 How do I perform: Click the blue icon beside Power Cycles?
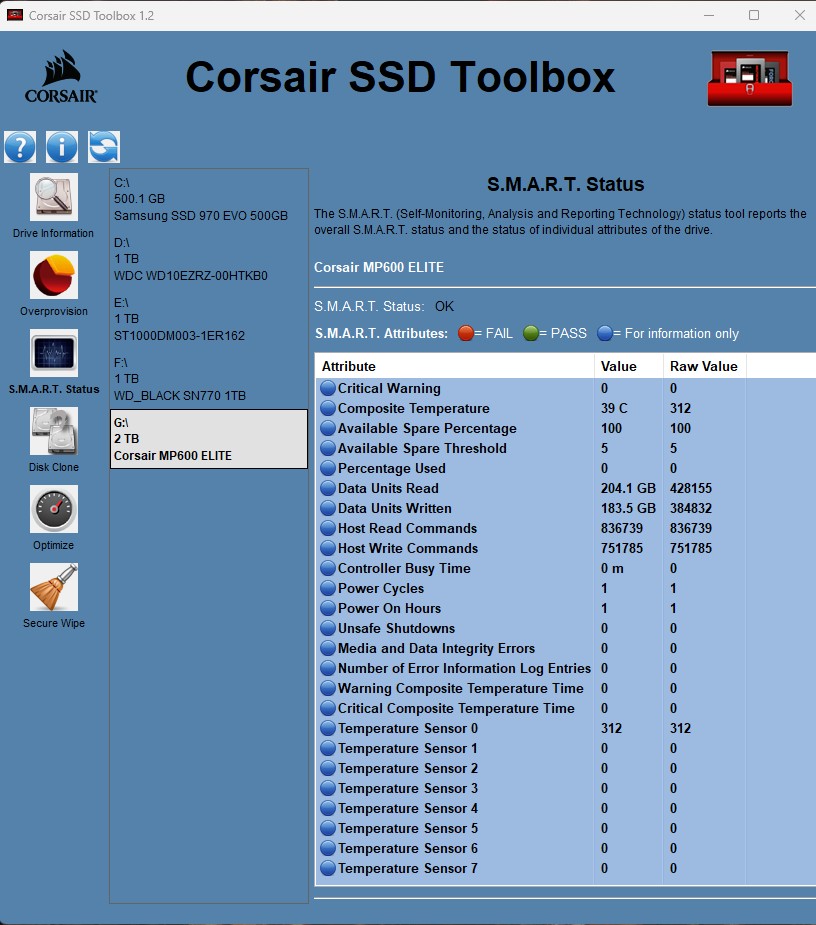tap(328, 588)
